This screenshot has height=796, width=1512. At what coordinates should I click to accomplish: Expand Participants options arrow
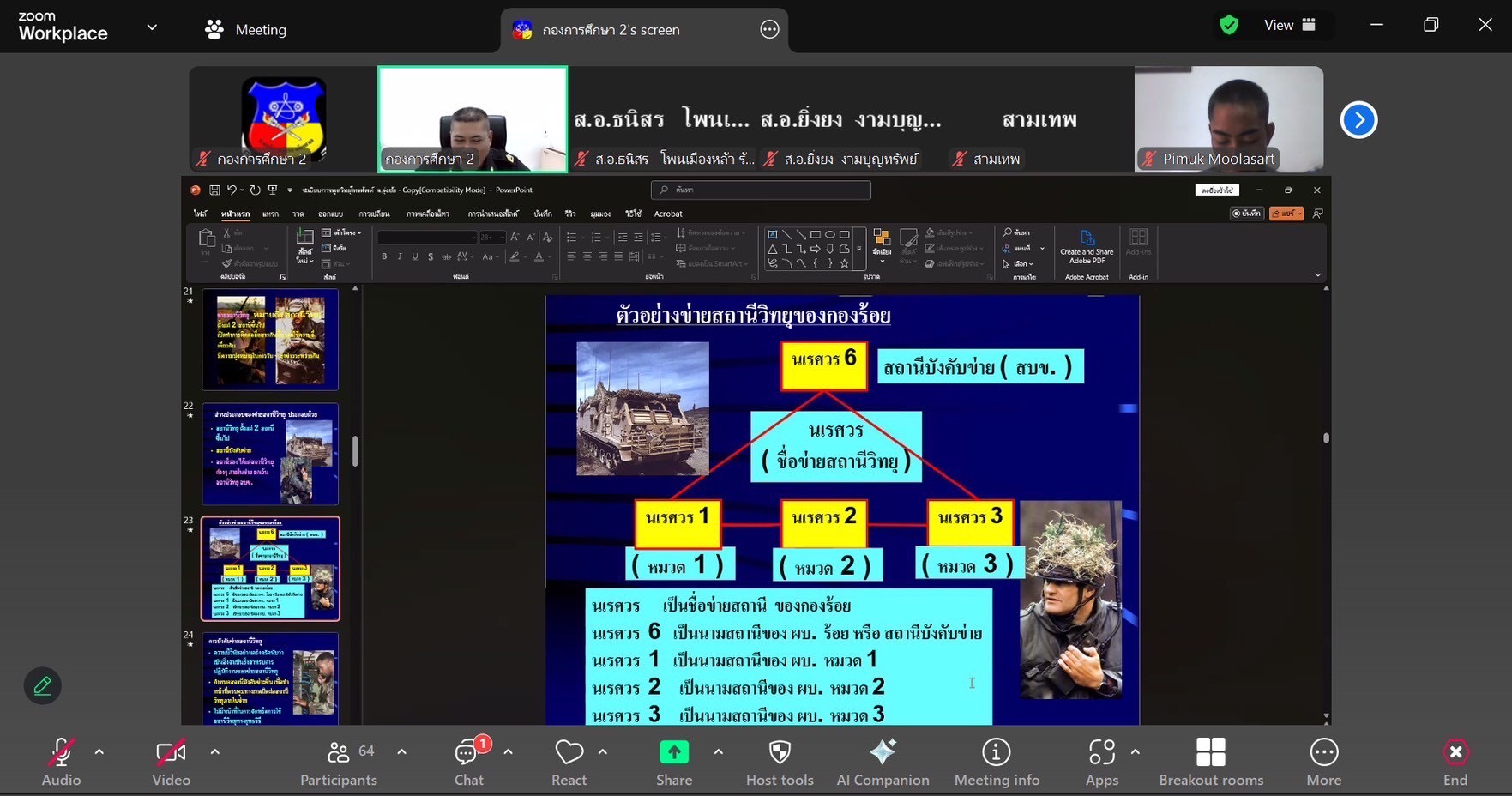401,752
